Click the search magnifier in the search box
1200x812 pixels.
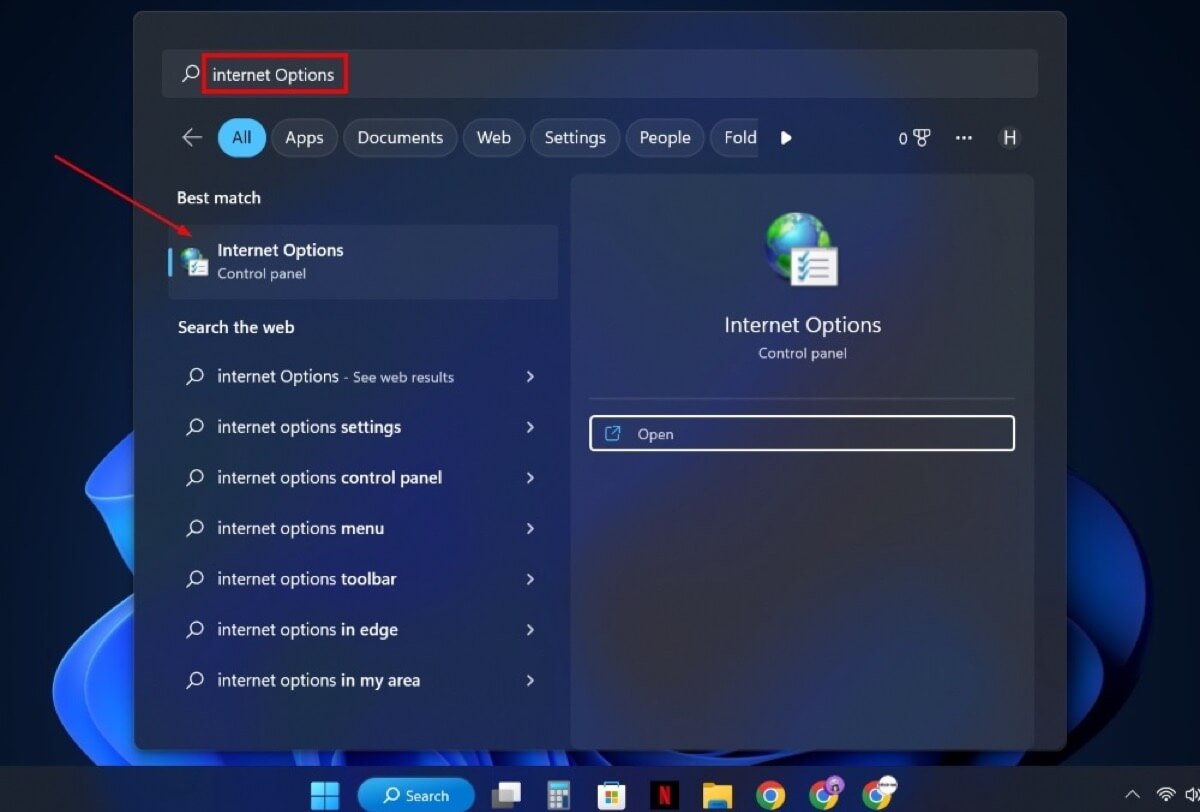[x=188, y=73]
